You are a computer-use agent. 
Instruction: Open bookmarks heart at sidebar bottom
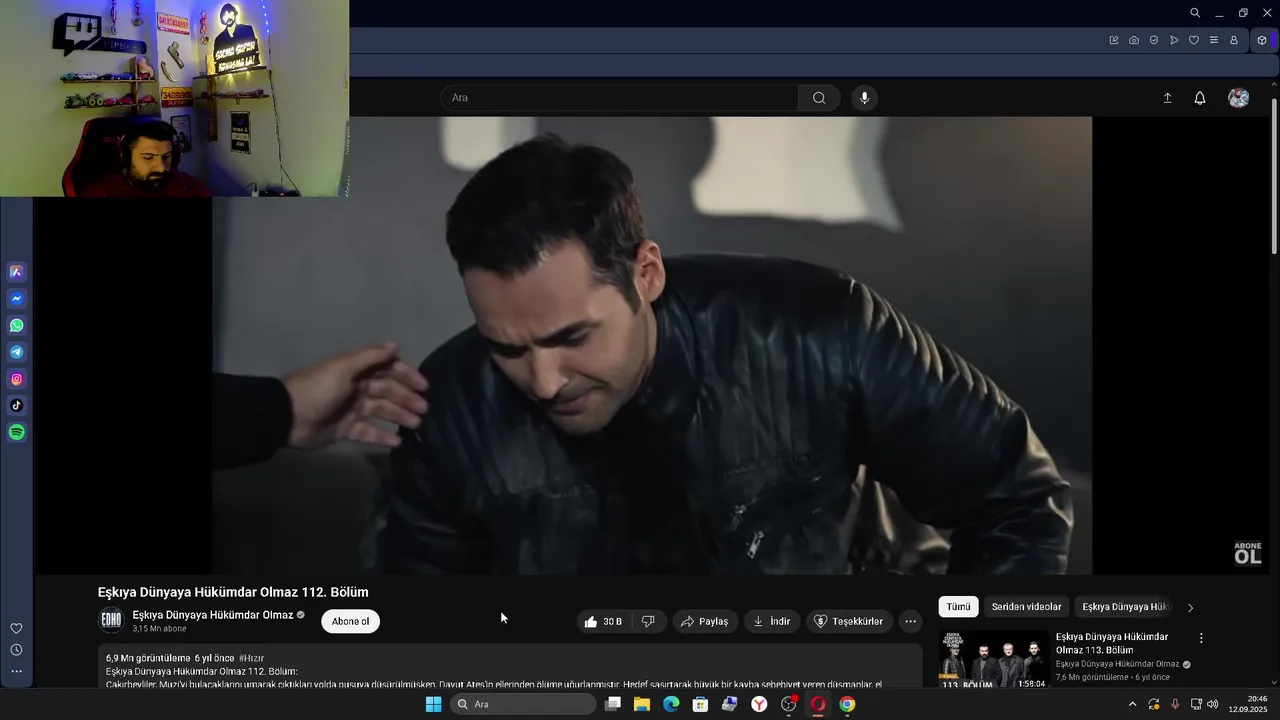click(x=16, y=628)
